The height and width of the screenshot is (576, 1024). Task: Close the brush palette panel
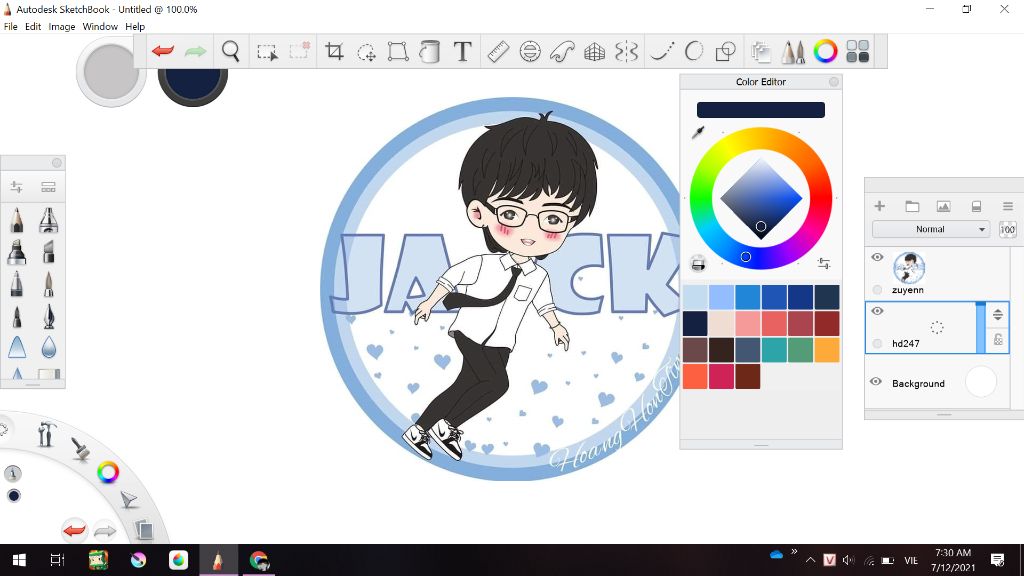click(57, 163)
